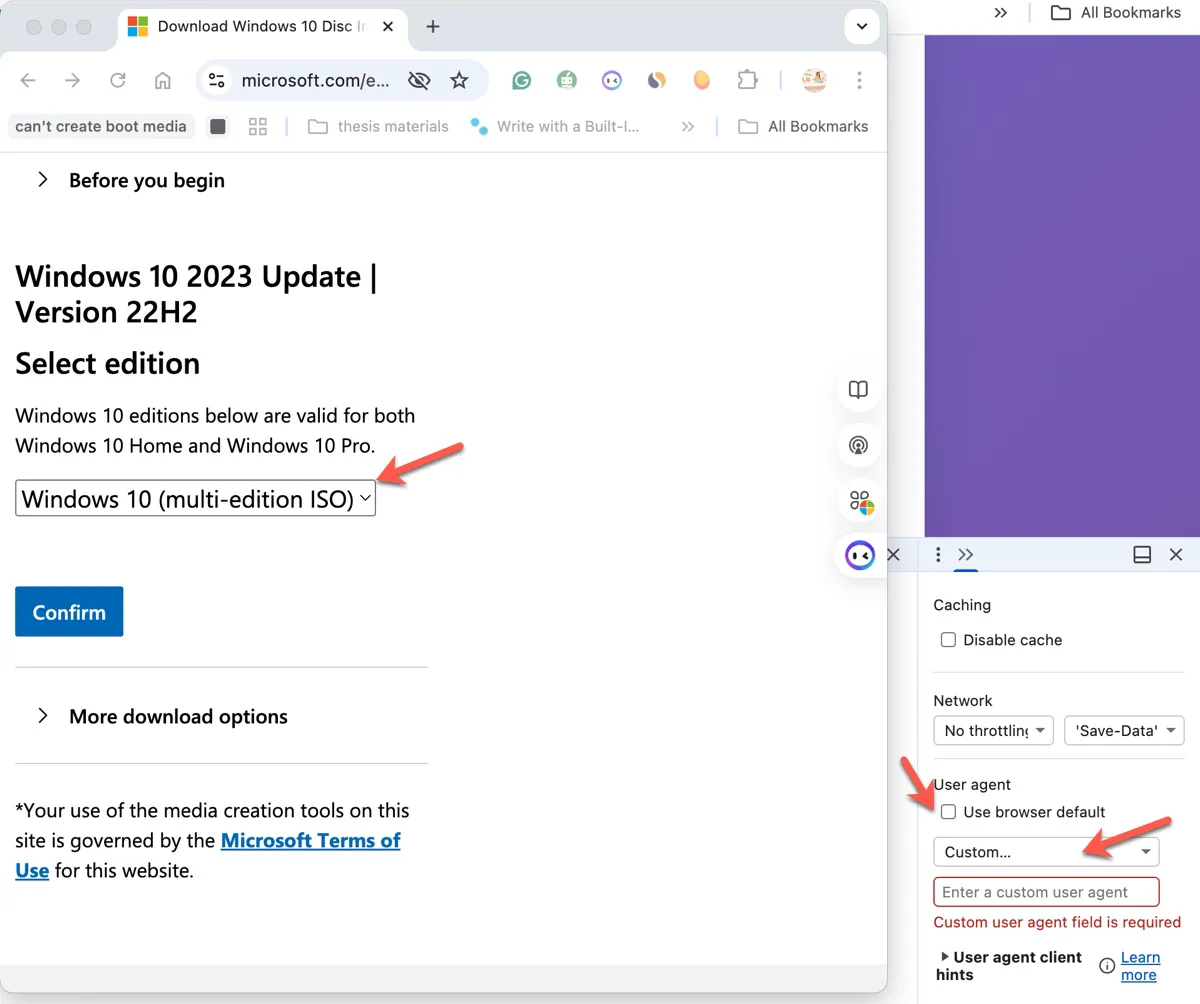Toggle the DevTools dock layout icon
1200x1004 pixels.
1142,554
